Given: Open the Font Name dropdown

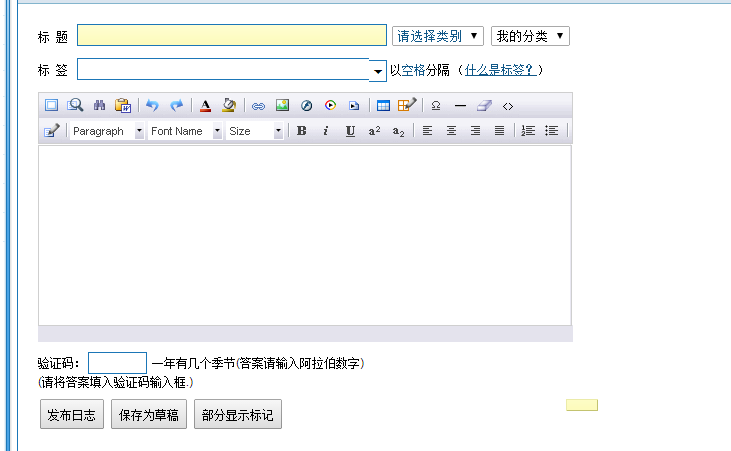Looking at the screenshot, I should 185,131.
